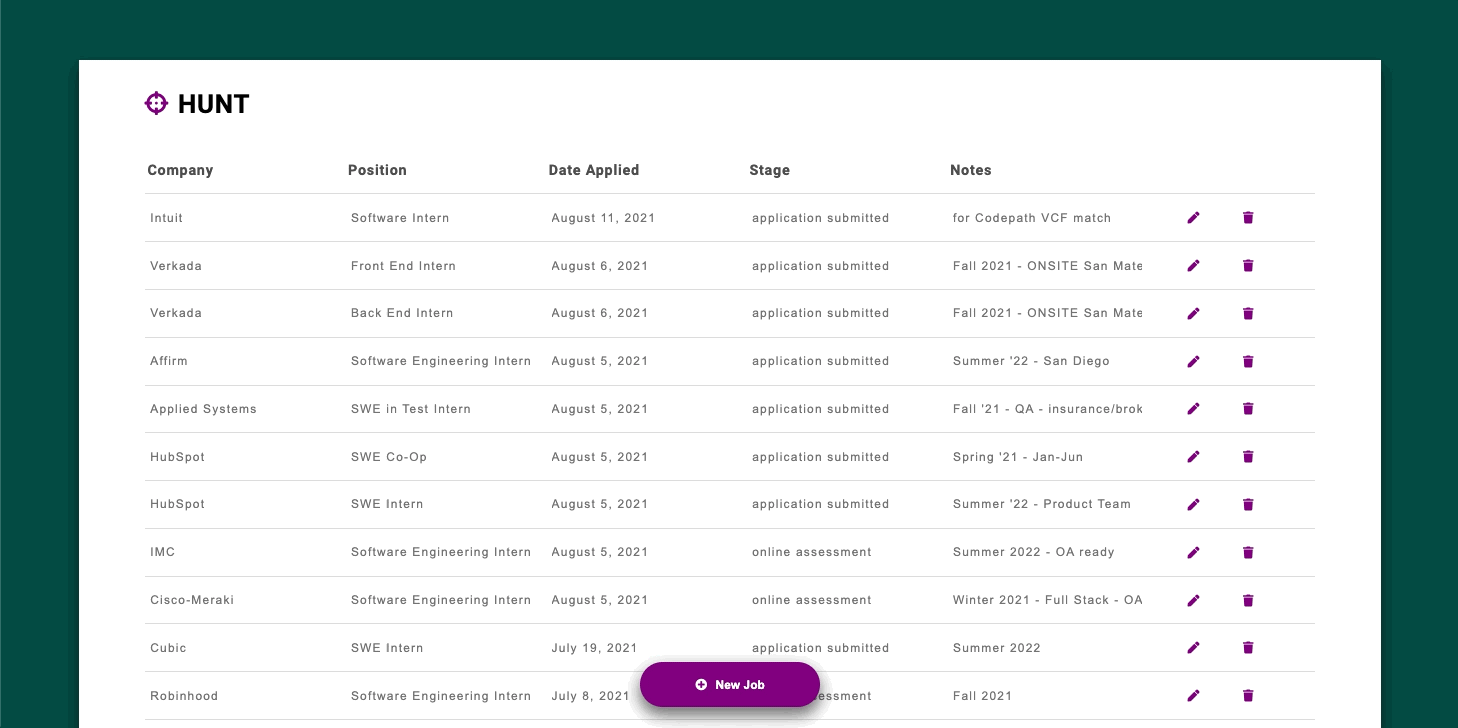
Task: Edit the IMC job entry
Action: click(1193, 552)
